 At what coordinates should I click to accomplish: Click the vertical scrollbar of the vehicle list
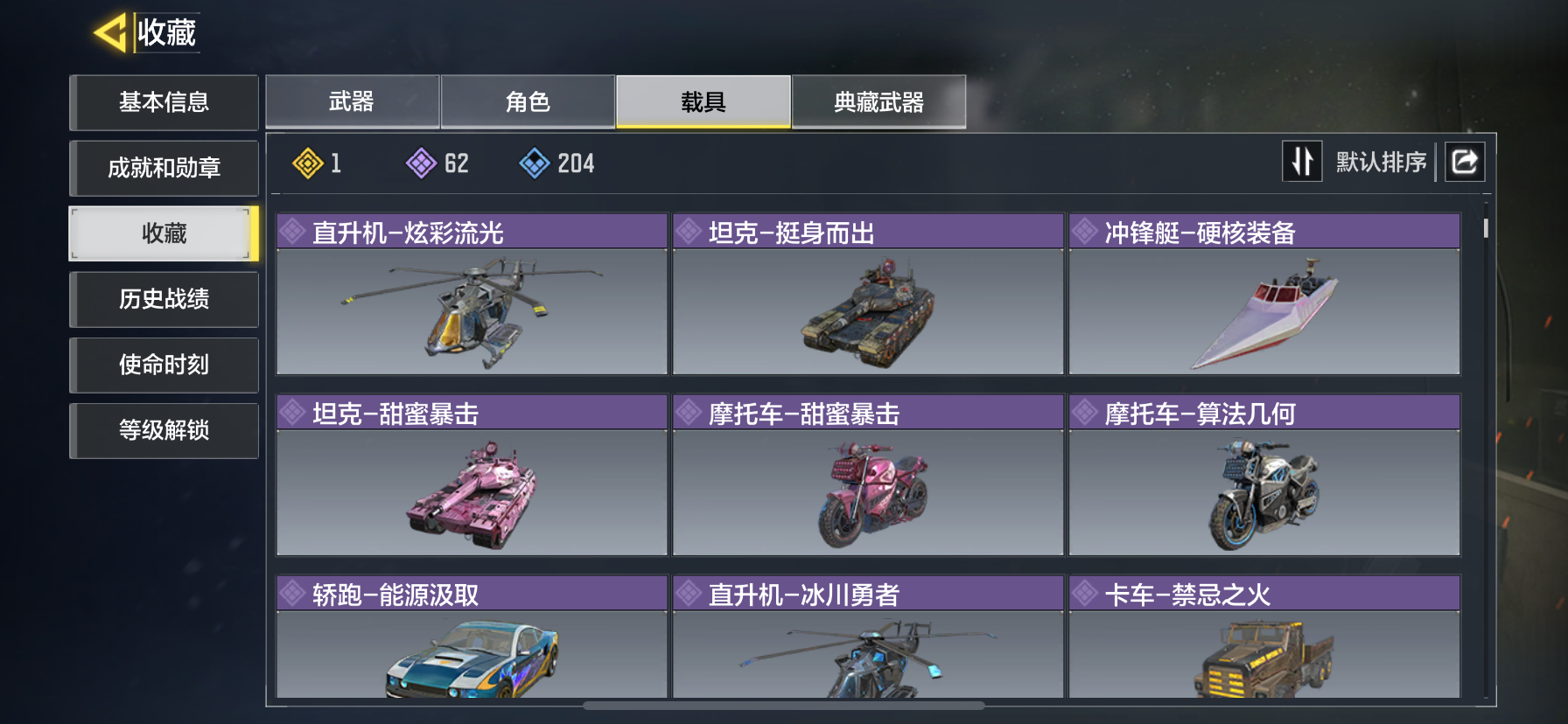(x=1486, y=228)
